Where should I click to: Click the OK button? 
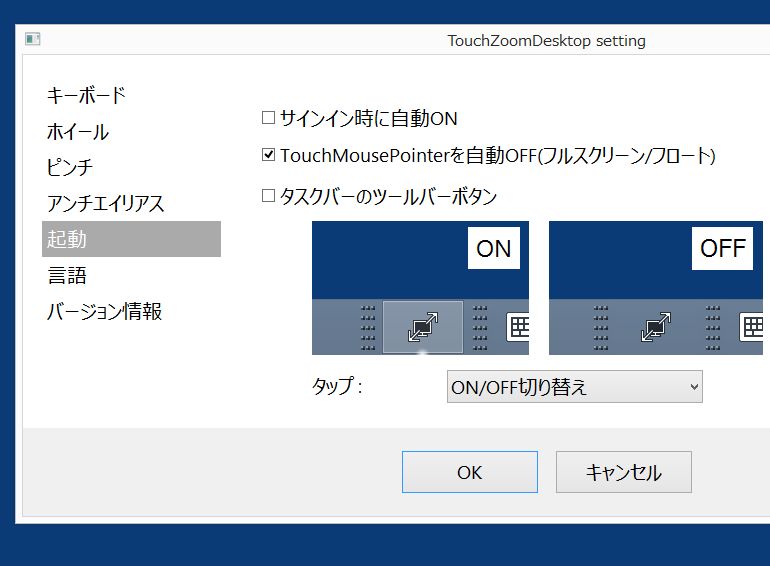tap(469, 472)
